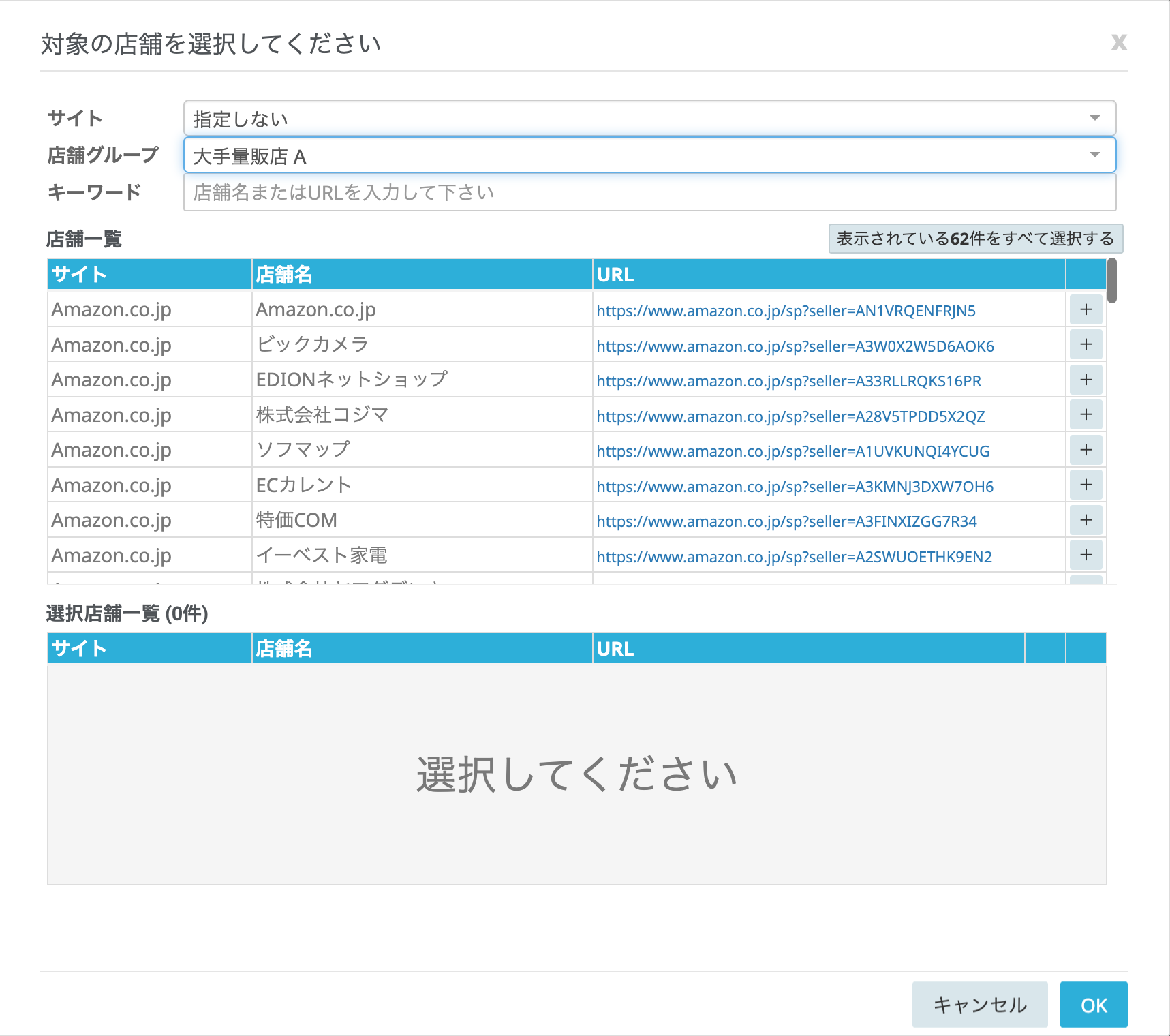
Task: Open the サイト dropdown
Action: [649, 119]
